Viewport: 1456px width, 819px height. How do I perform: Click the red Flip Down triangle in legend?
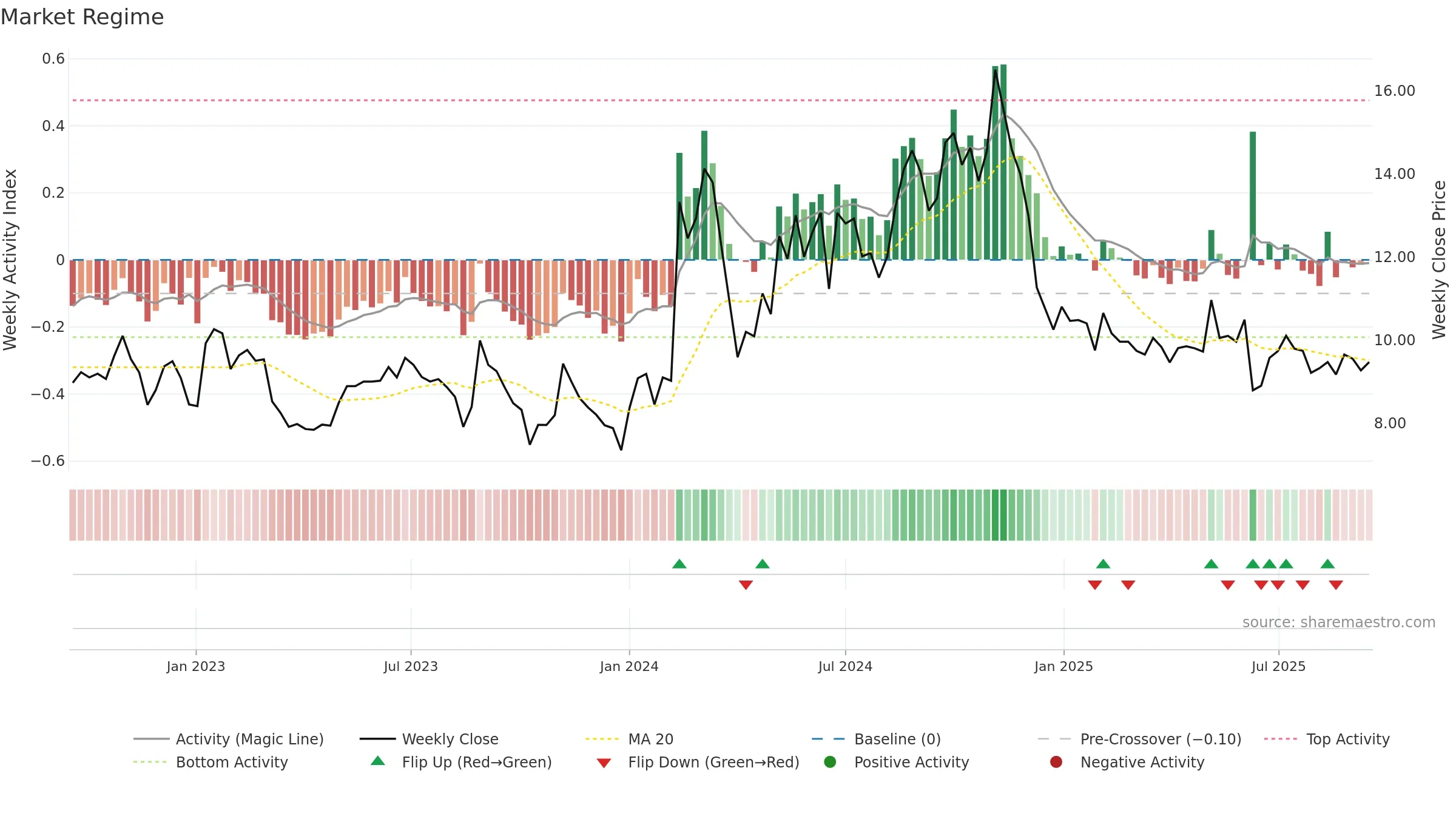pyautogui.click(x=604, y=763)
